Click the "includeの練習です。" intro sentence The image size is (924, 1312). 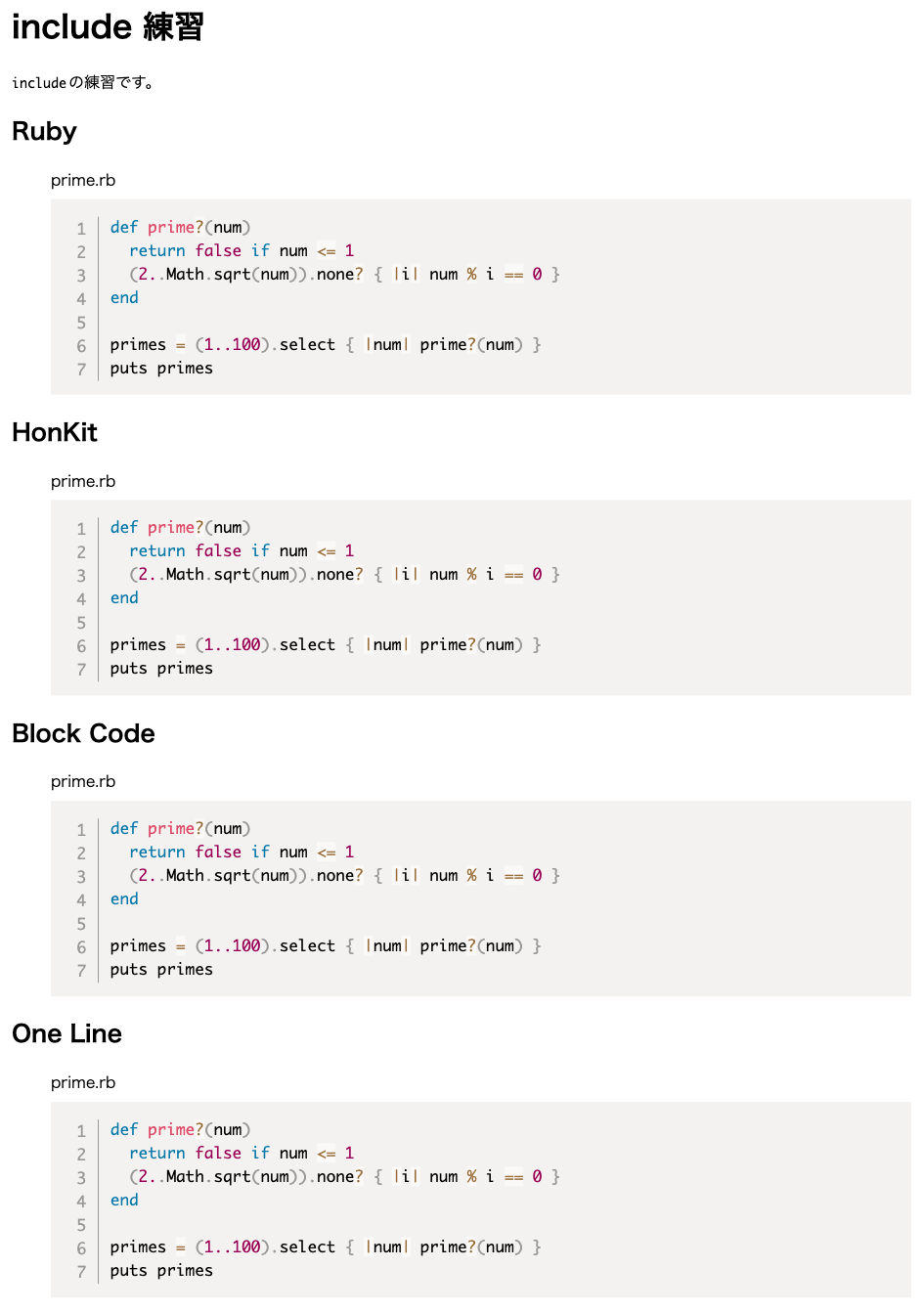tap(83, 83)
